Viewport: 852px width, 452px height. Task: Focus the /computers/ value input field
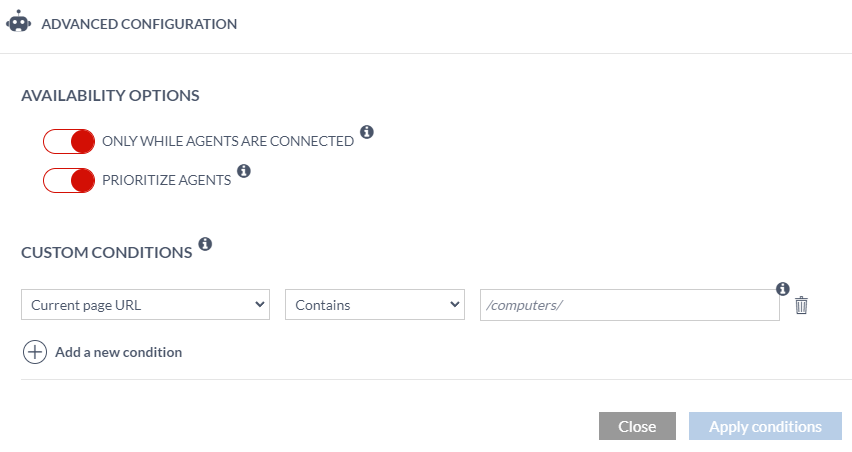tap(629, 305)
